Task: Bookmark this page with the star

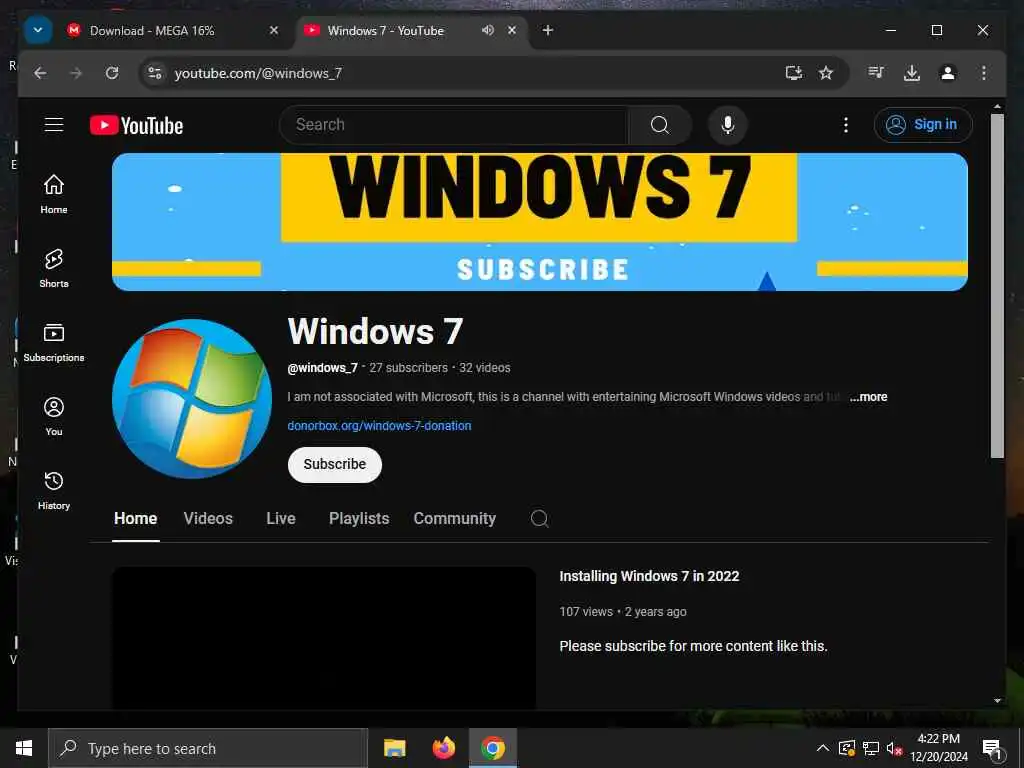Action: click(826, 73)
